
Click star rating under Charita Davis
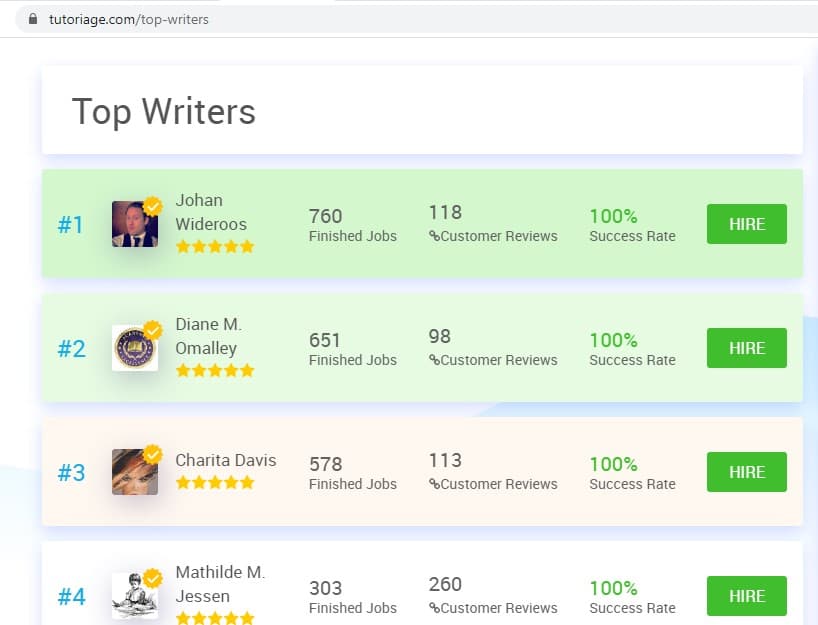coord(215,483)
